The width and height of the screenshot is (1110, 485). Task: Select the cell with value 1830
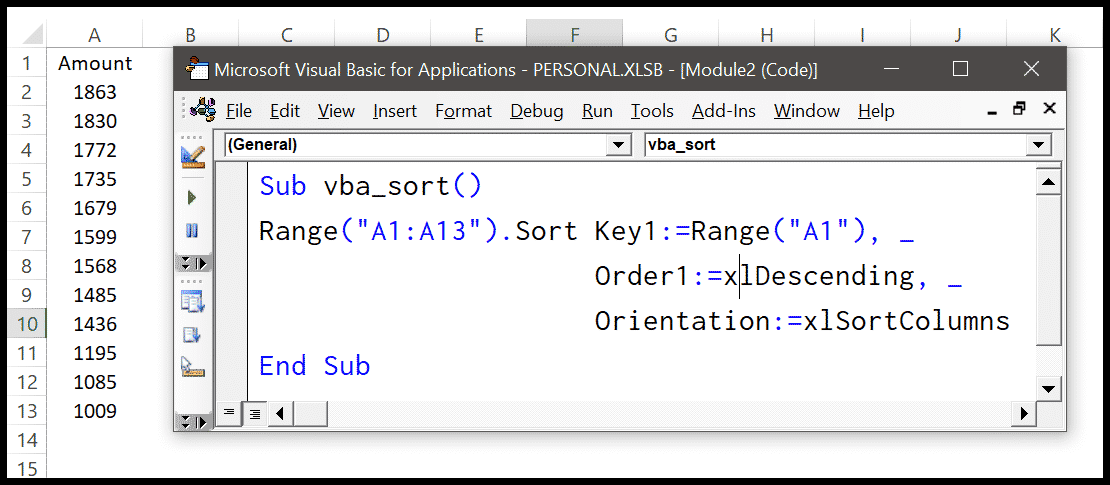point(95,121)
